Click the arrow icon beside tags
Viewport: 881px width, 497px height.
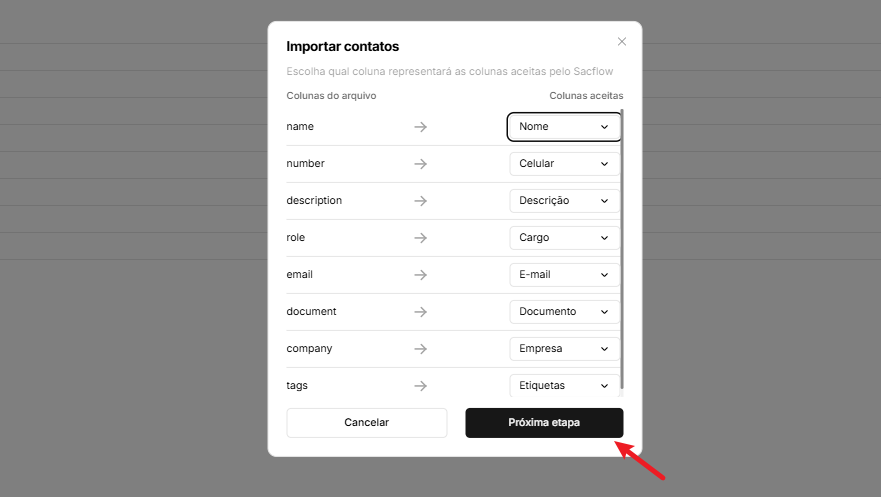(x=421, y=385)
